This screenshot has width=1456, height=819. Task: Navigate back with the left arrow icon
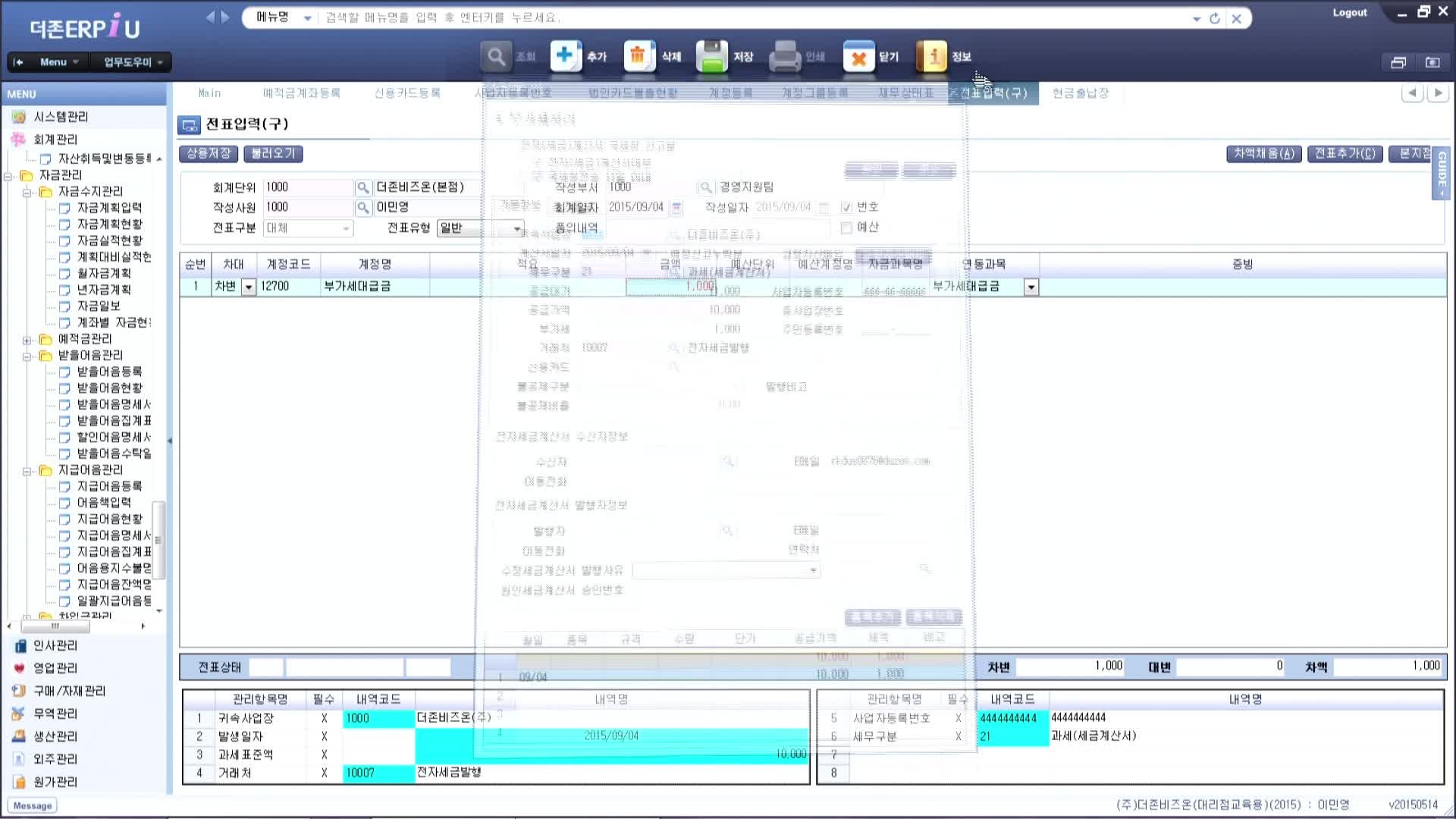tap(210, 17)
